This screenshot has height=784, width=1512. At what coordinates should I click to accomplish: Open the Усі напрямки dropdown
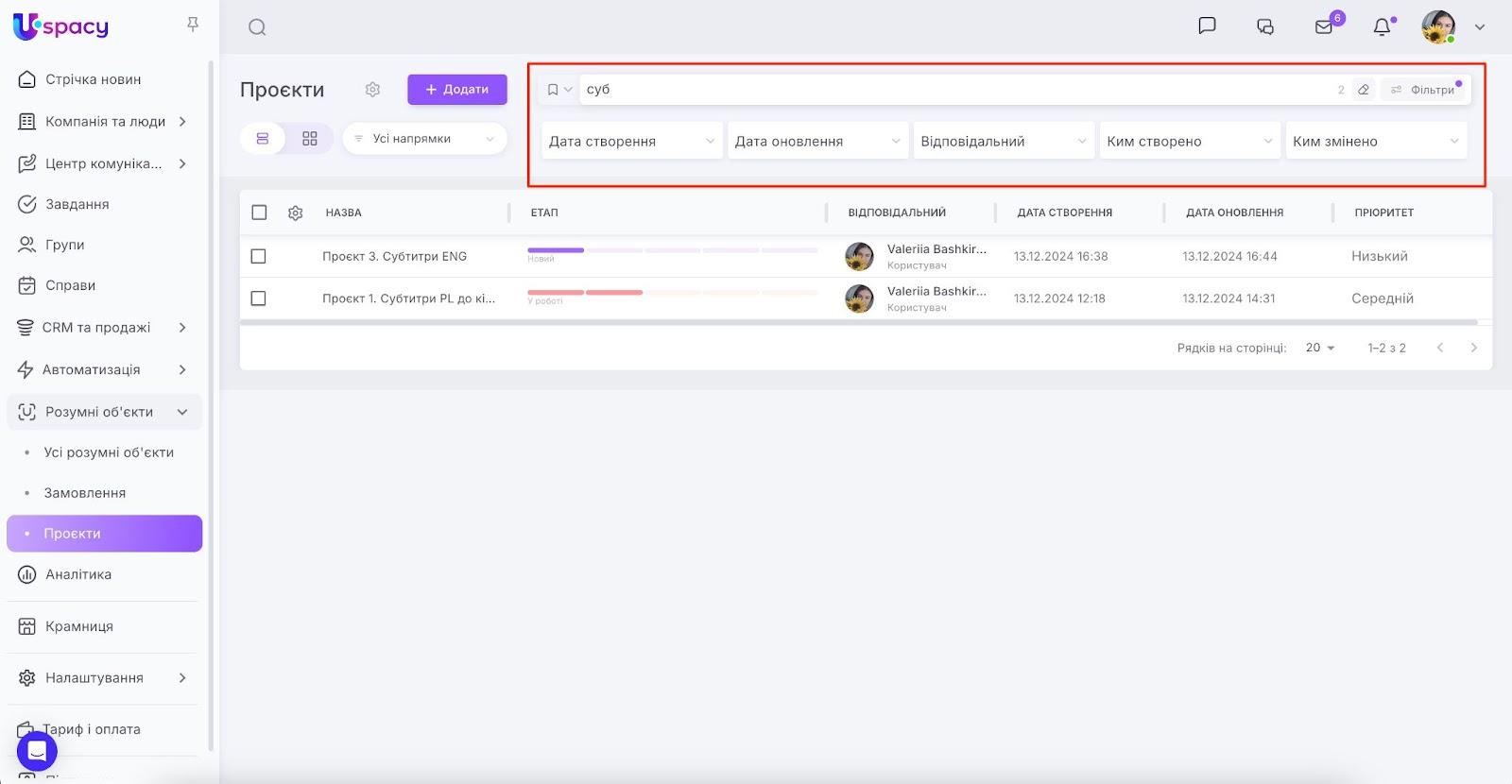424,139
